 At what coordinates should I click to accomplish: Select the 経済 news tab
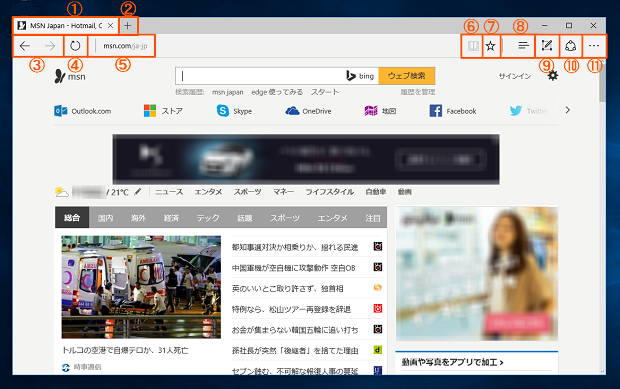pyautogui.click(x=171, y=218)
